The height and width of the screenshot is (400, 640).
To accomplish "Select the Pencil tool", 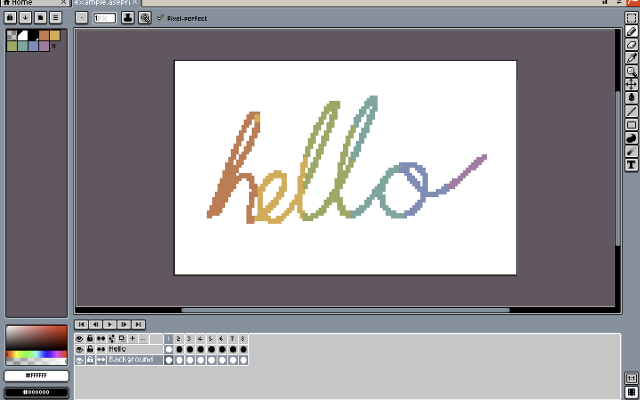I will (631, 31).
